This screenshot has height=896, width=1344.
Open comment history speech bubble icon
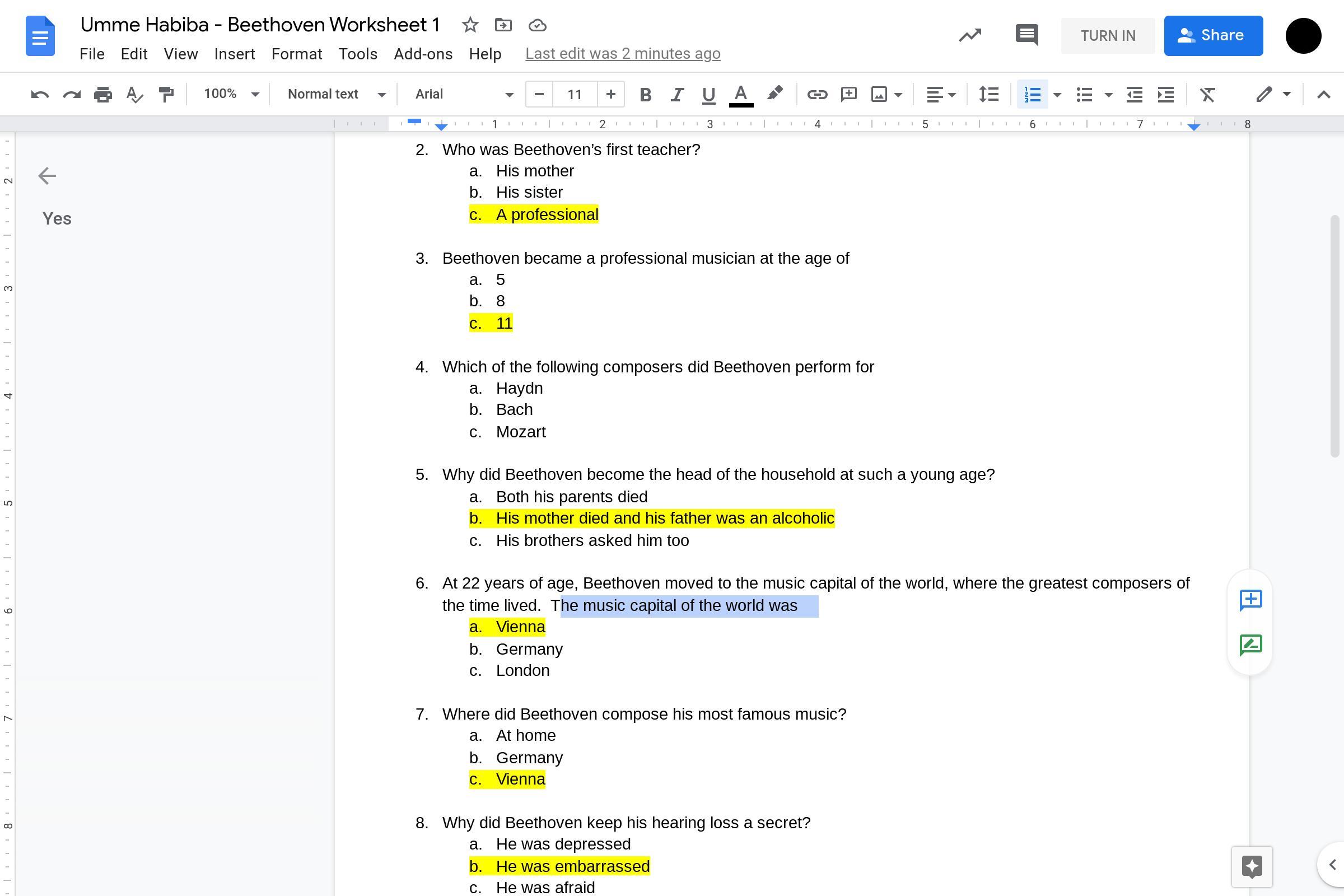(1026, 35)
